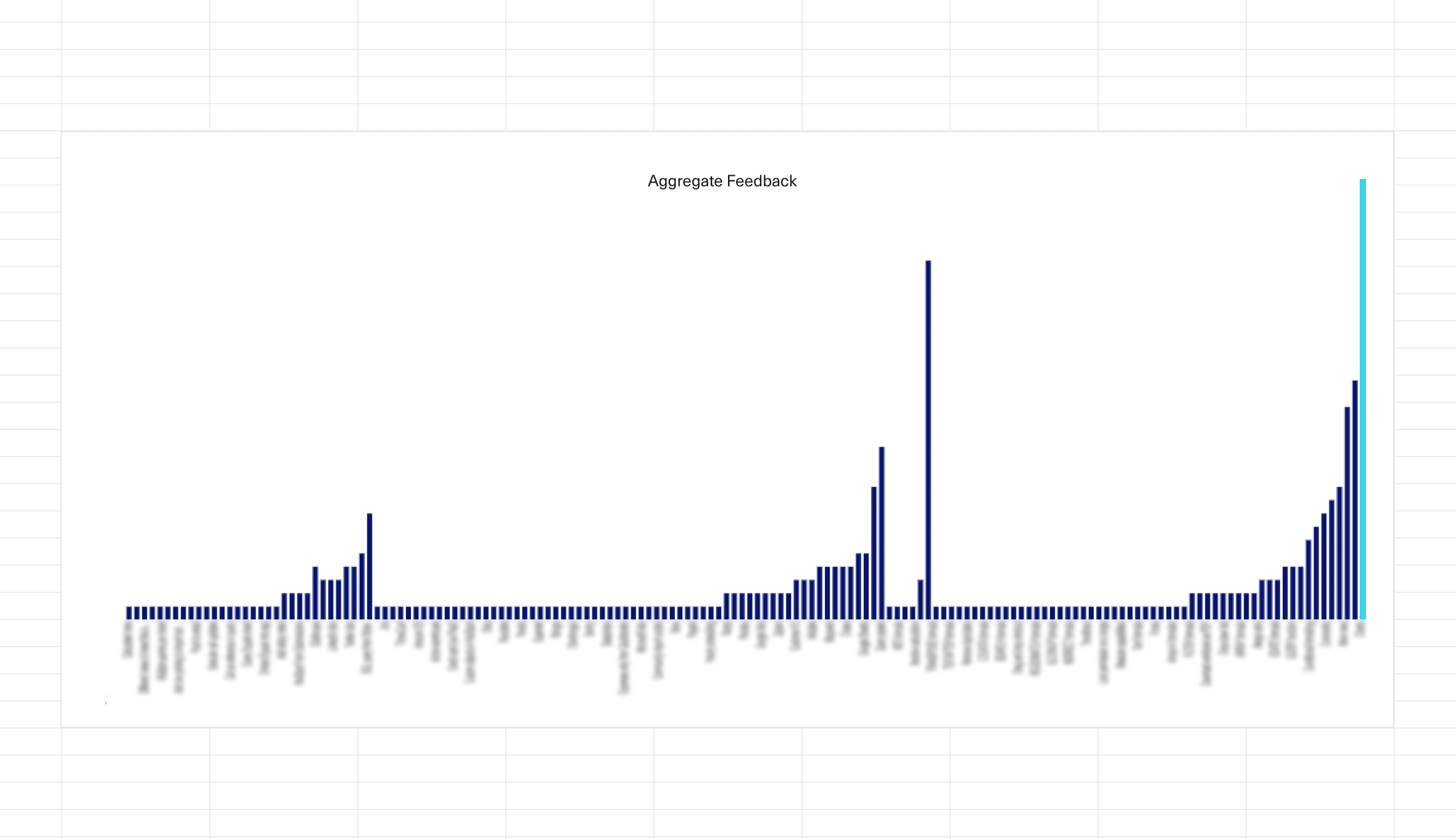
Task: Click the tallest bar in the left cluster
Action: (370, 566)
